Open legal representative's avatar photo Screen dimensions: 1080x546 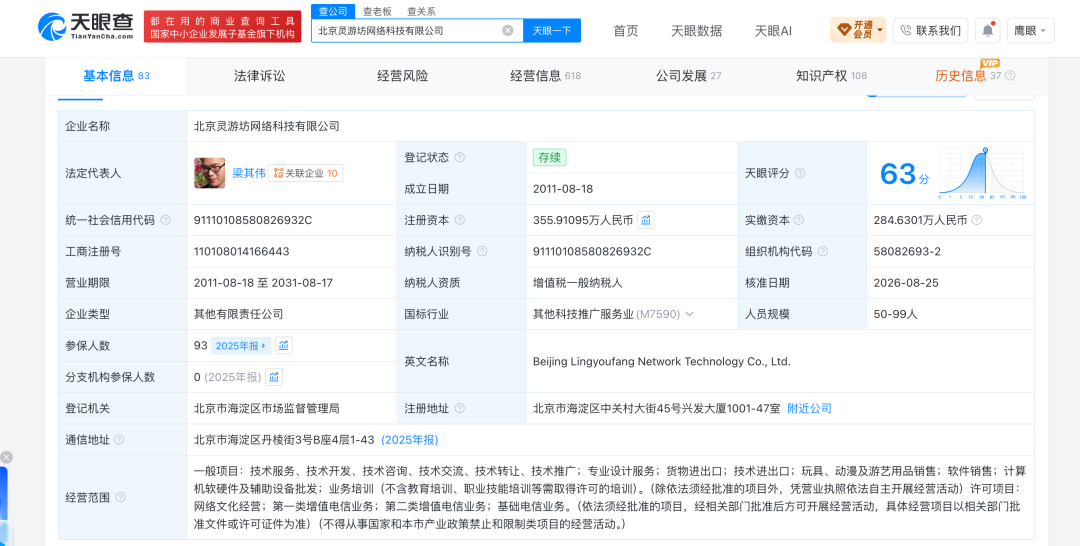click(x=209, y=173)
